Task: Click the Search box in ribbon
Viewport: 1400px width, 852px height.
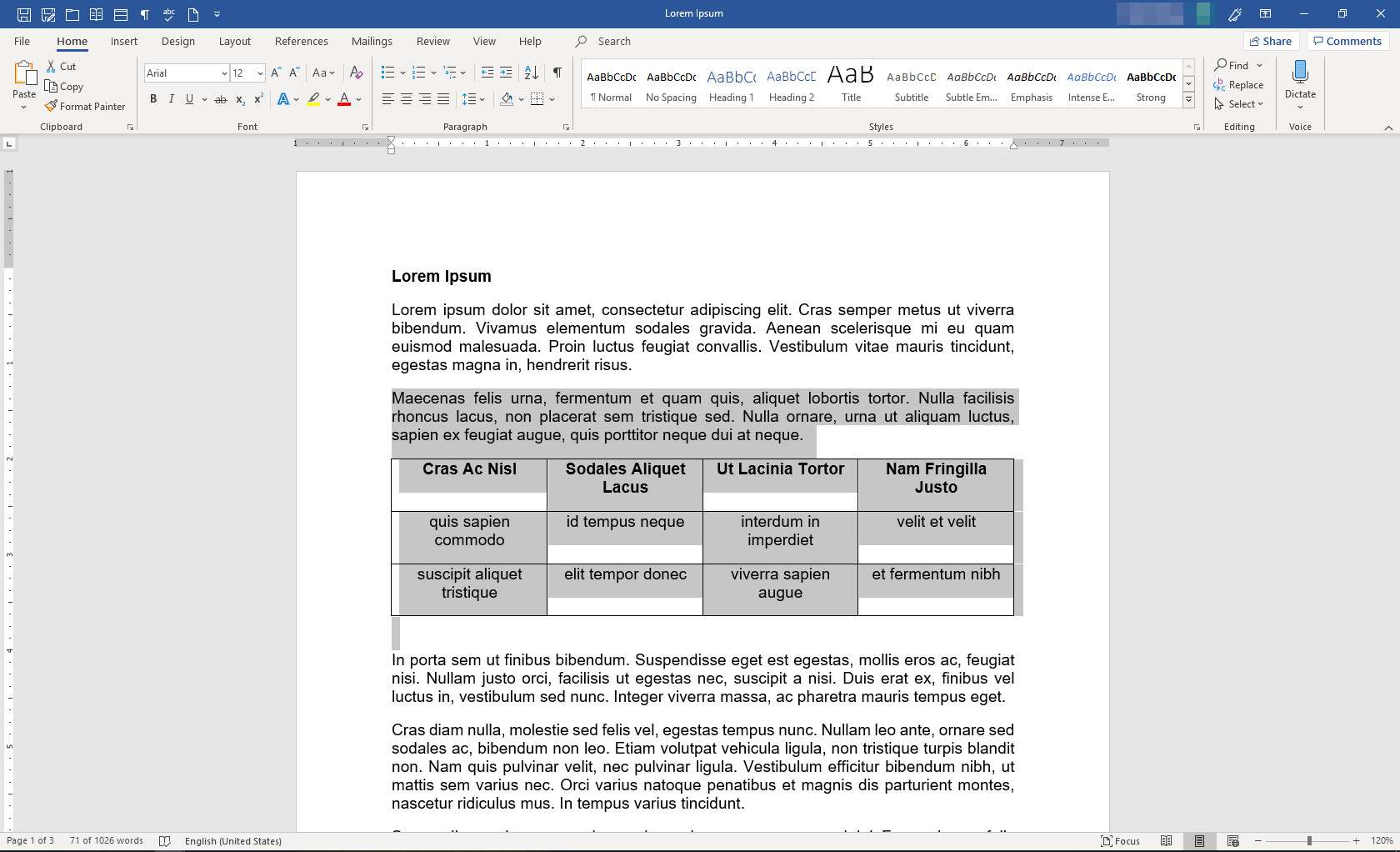Action: [x=614, y=41]
